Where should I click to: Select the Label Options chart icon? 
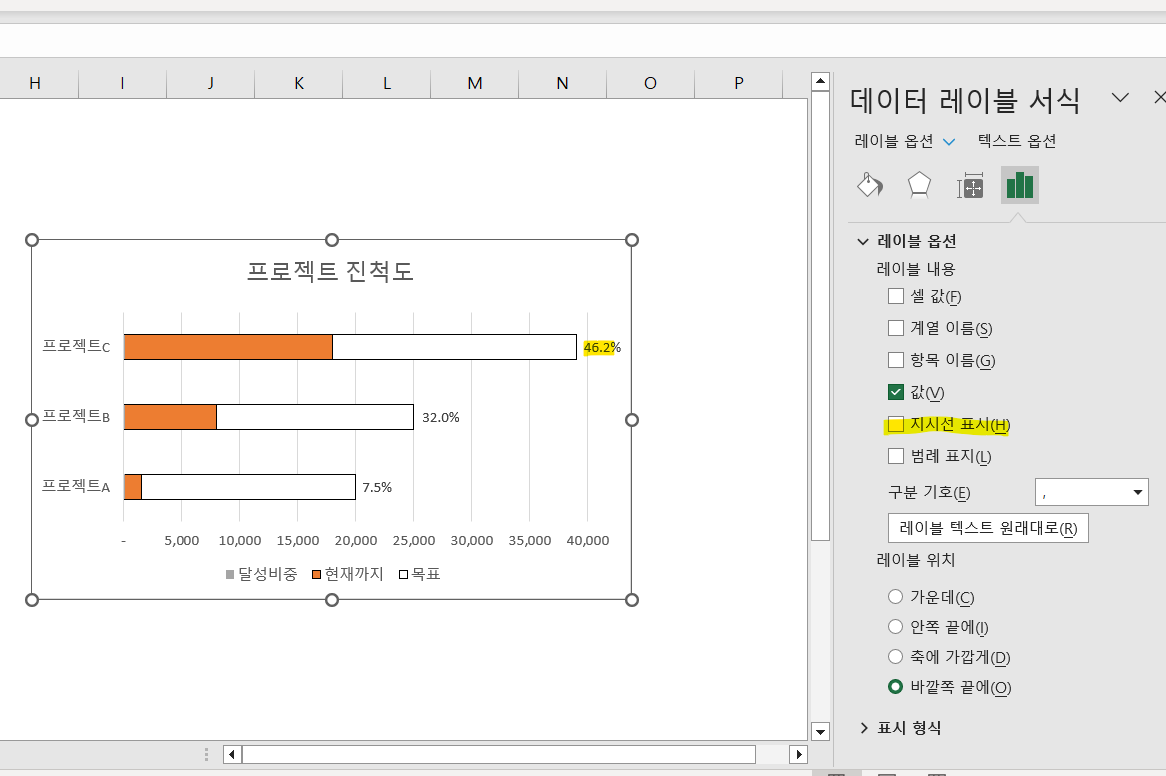coord(1019,185)
